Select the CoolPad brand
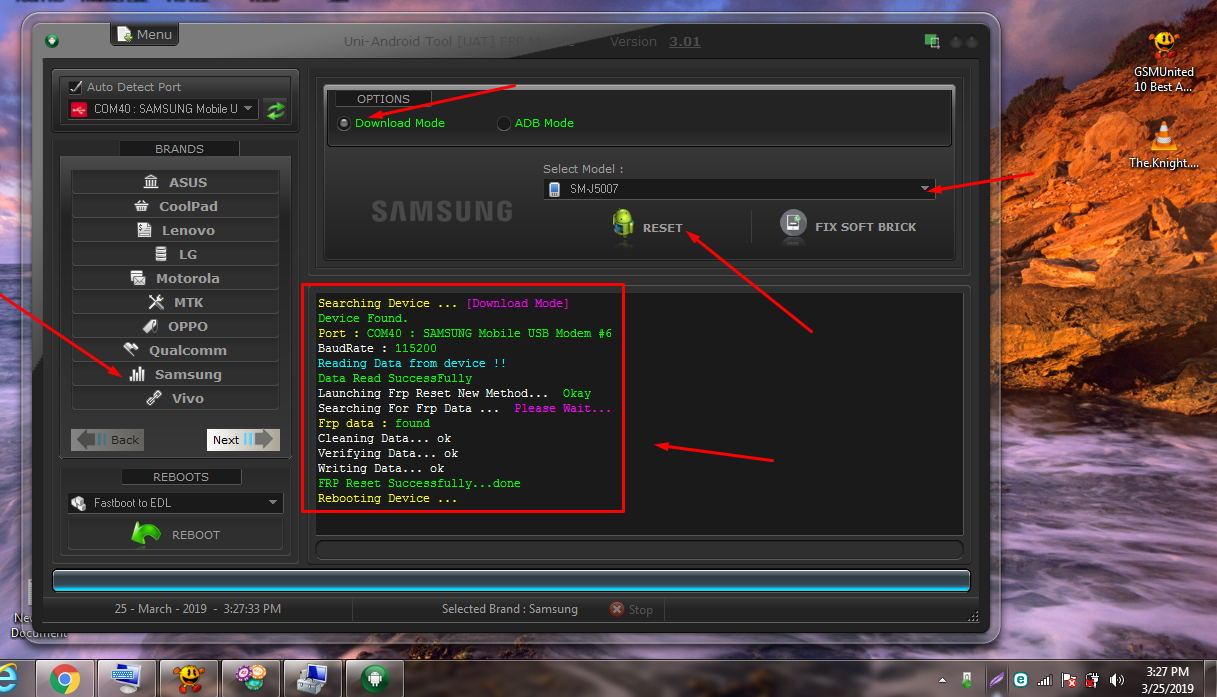 coord(176,206)
